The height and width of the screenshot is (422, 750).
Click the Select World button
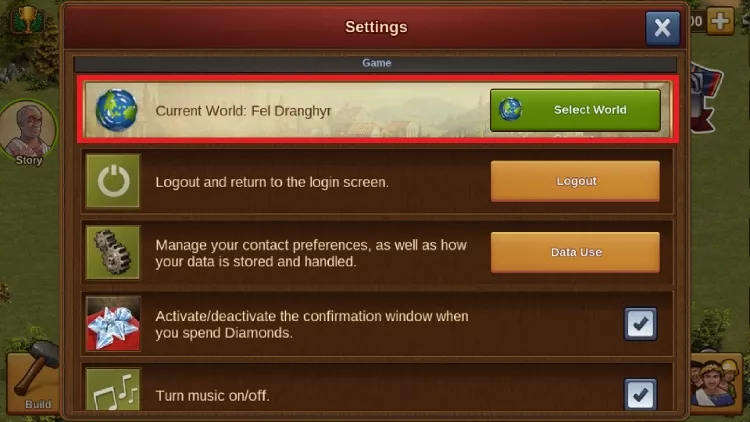click(575, 110)
